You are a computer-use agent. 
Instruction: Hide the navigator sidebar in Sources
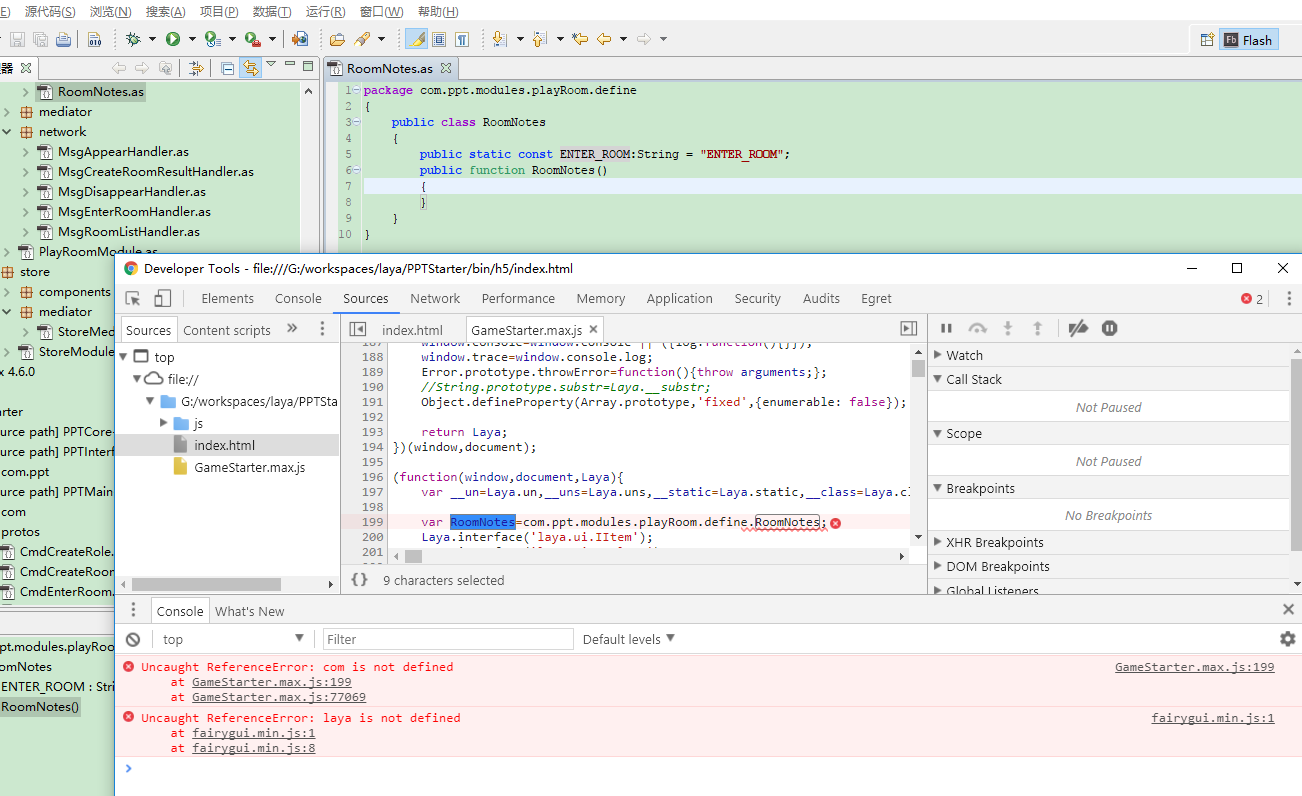(x=357, y=329)
